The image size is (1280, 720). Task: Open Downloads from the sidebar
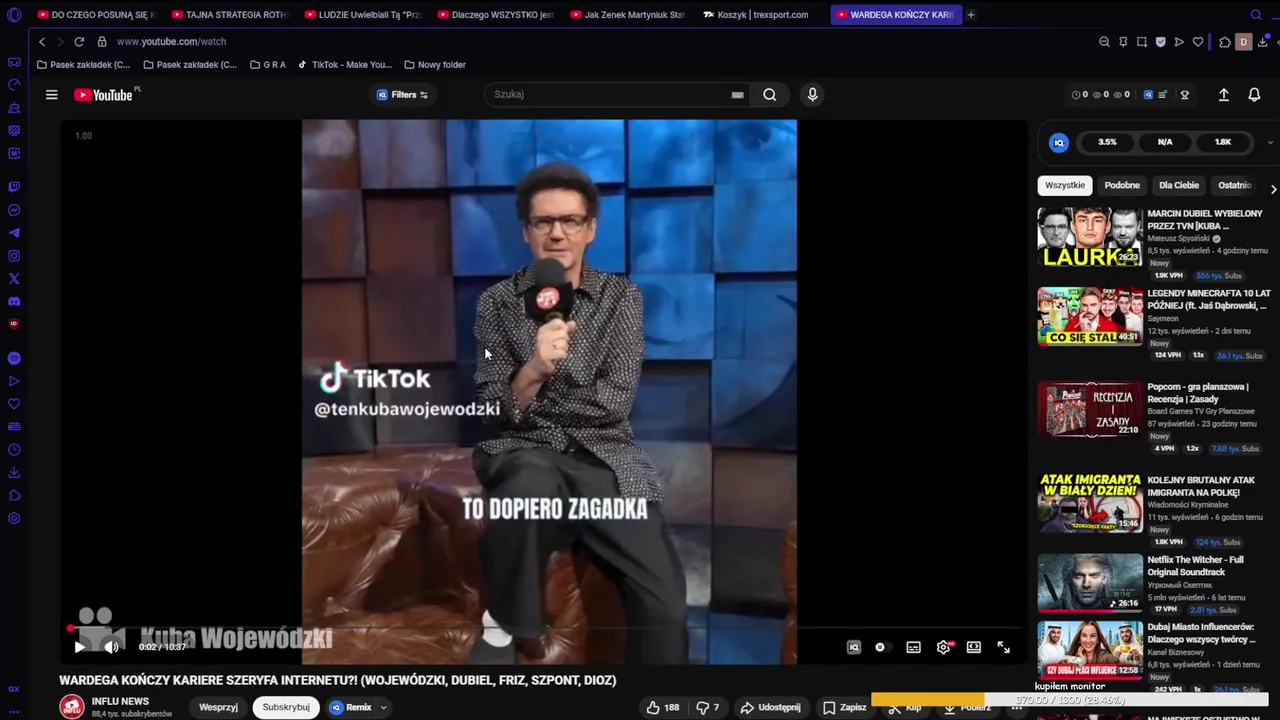[x=14, y=473]
